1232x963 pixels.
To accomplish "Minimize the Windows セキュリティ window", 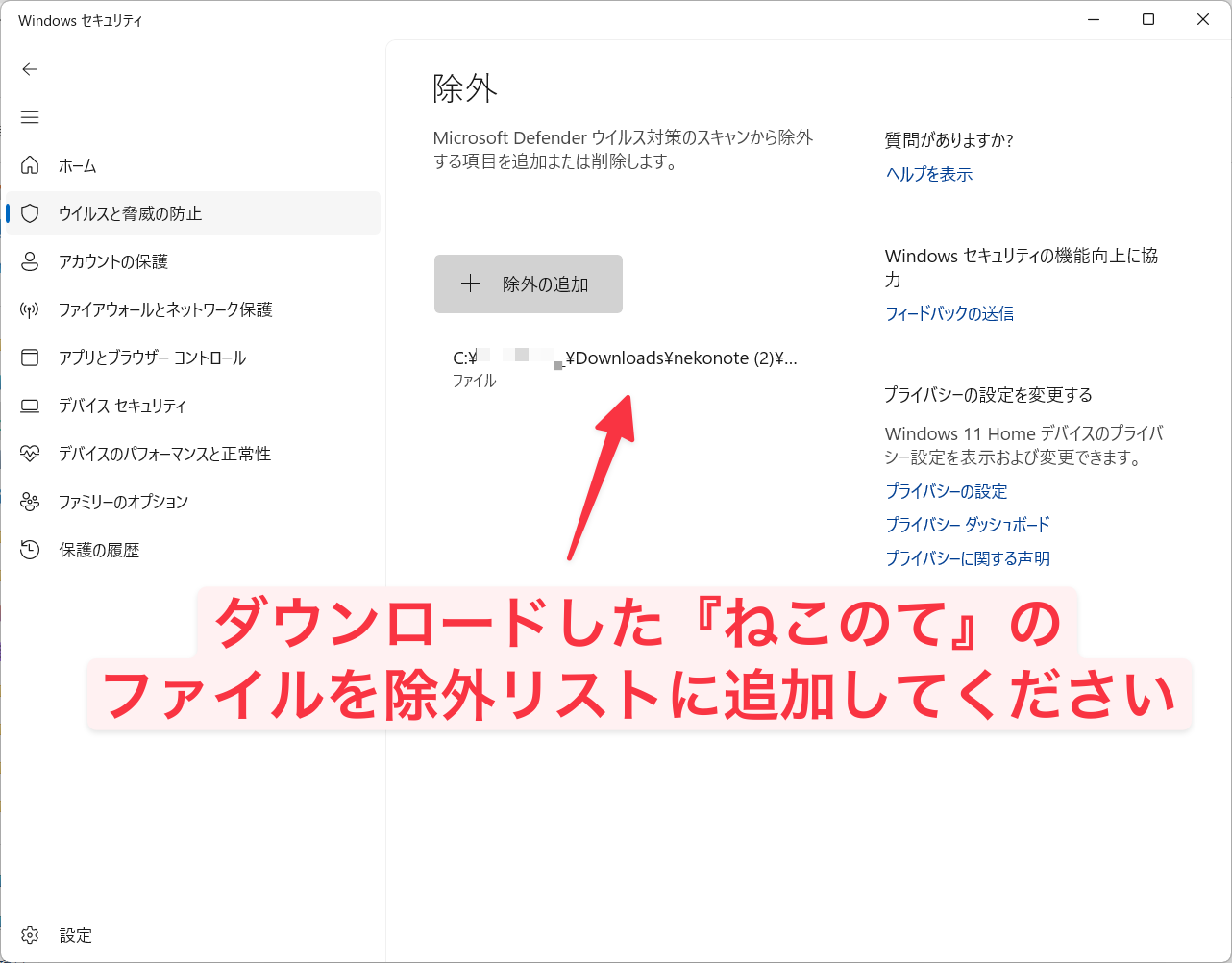I will pos(1094,19).
